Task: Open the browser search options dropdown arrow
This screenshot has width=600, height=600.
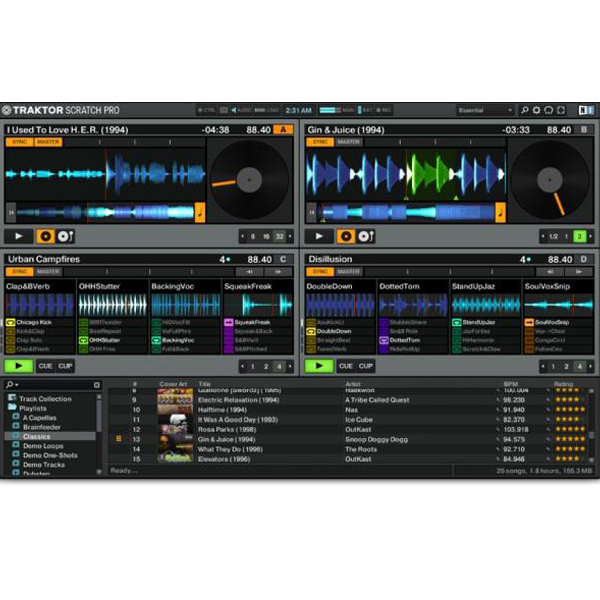Action: 17,385
